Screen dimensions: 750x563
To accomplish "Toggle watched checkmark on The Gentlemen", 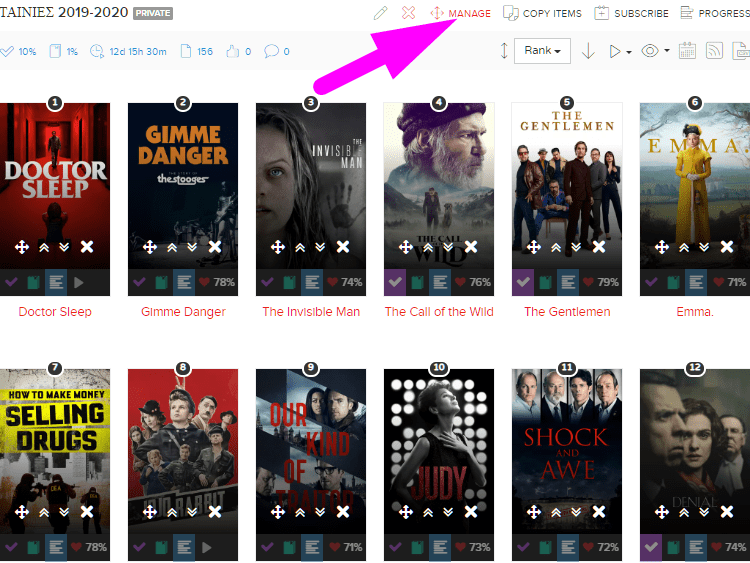I will point(523,282).
